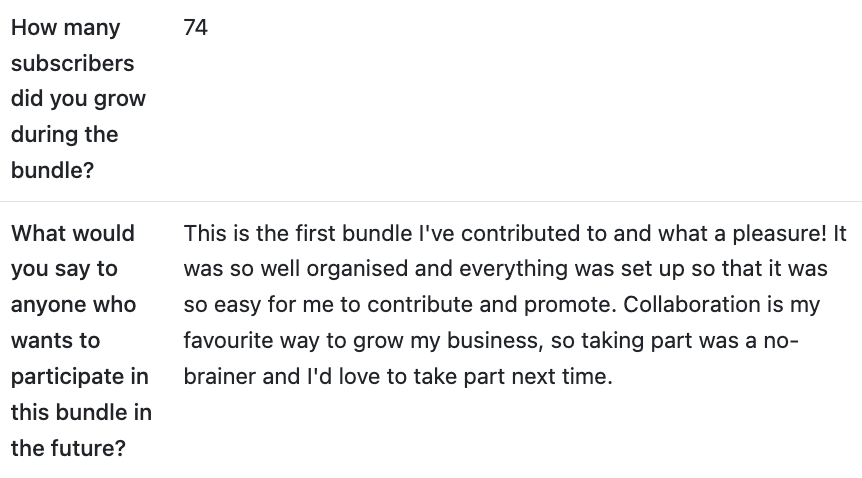Click "during the" in the first question

click(x=64, y=134)
